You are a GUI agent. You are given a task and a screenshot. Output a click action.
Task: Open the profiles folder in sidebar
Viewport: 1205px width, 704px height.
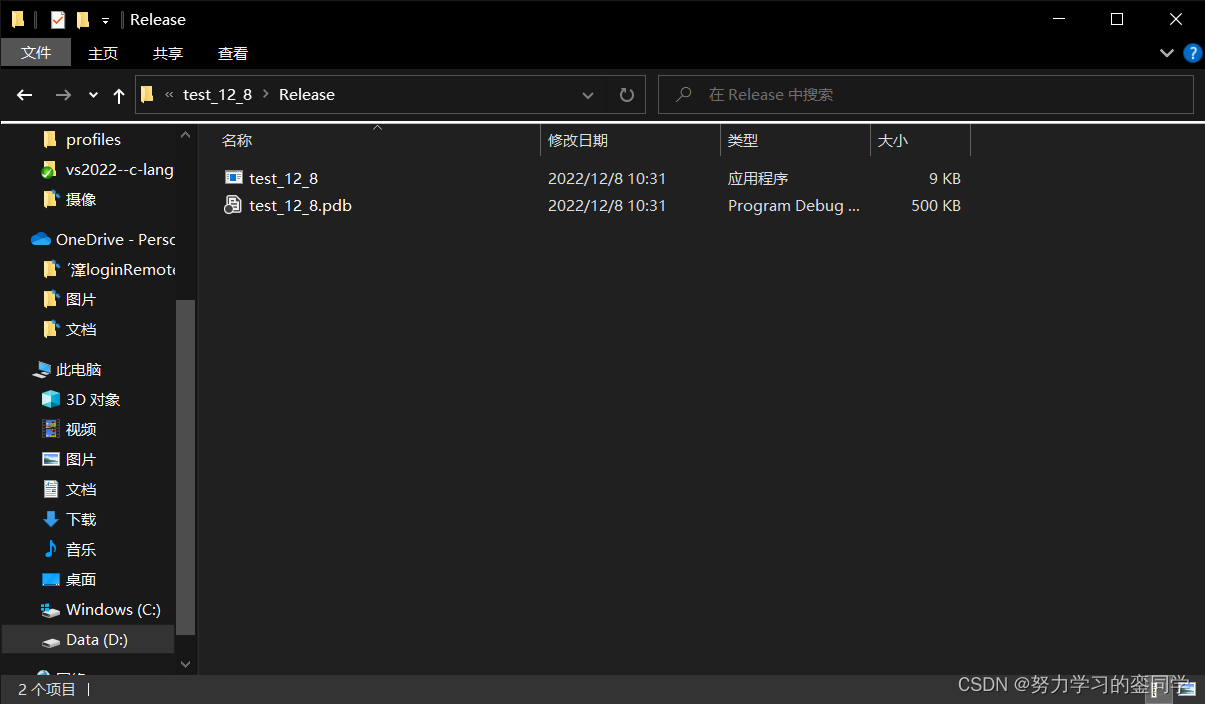(93, 140)
